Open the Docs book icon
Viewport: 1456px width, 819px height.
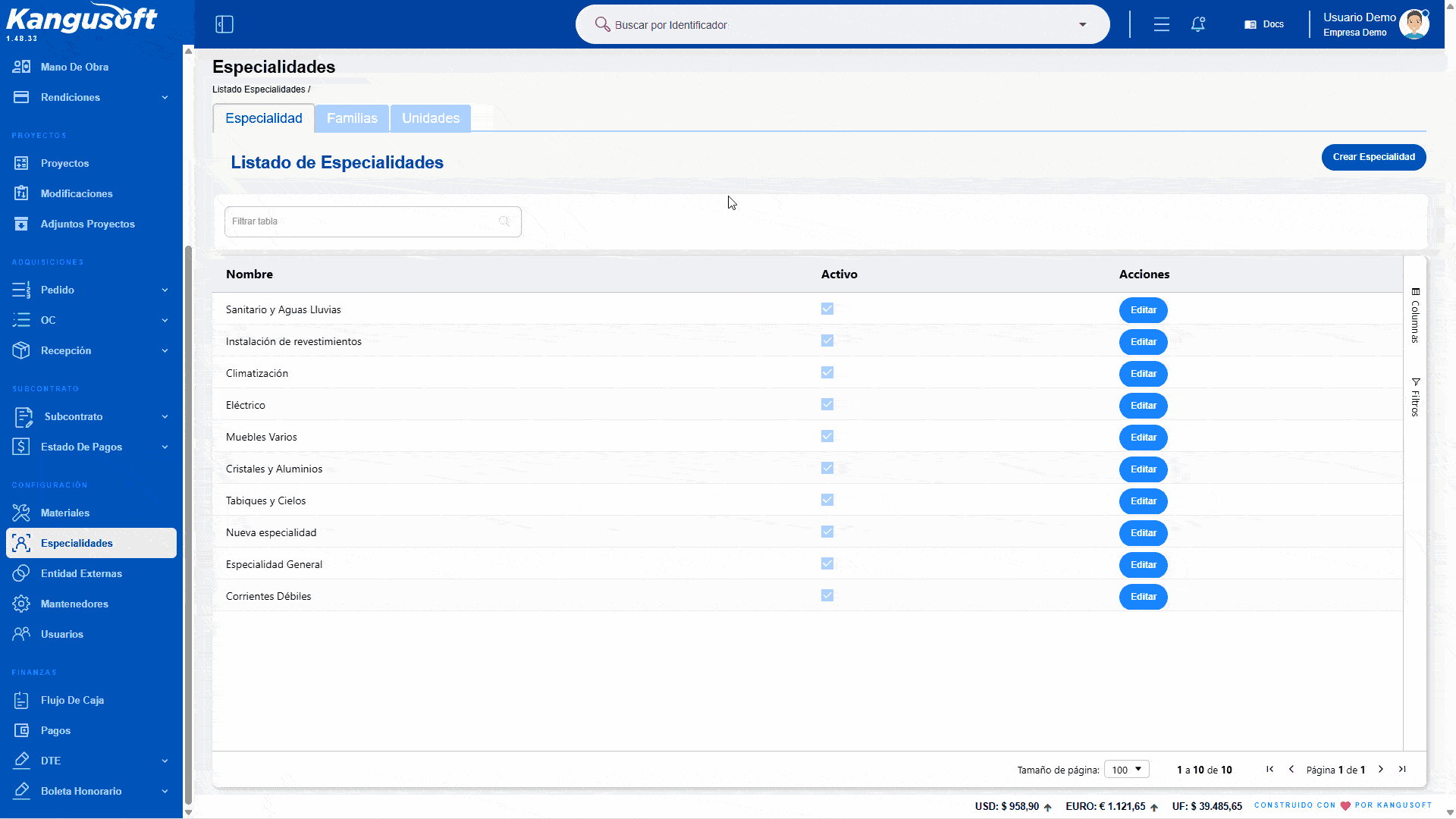click(1250, 24)
